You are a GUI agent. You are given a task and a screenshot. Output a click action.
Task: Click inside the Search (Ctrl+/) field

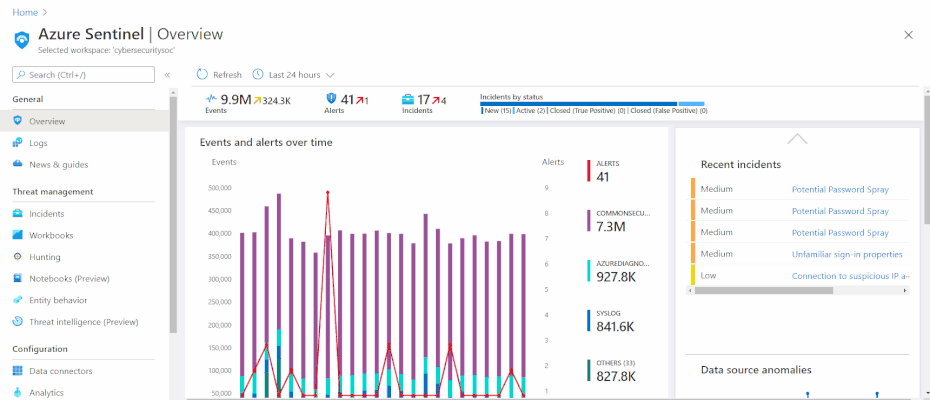click(84, 75)
